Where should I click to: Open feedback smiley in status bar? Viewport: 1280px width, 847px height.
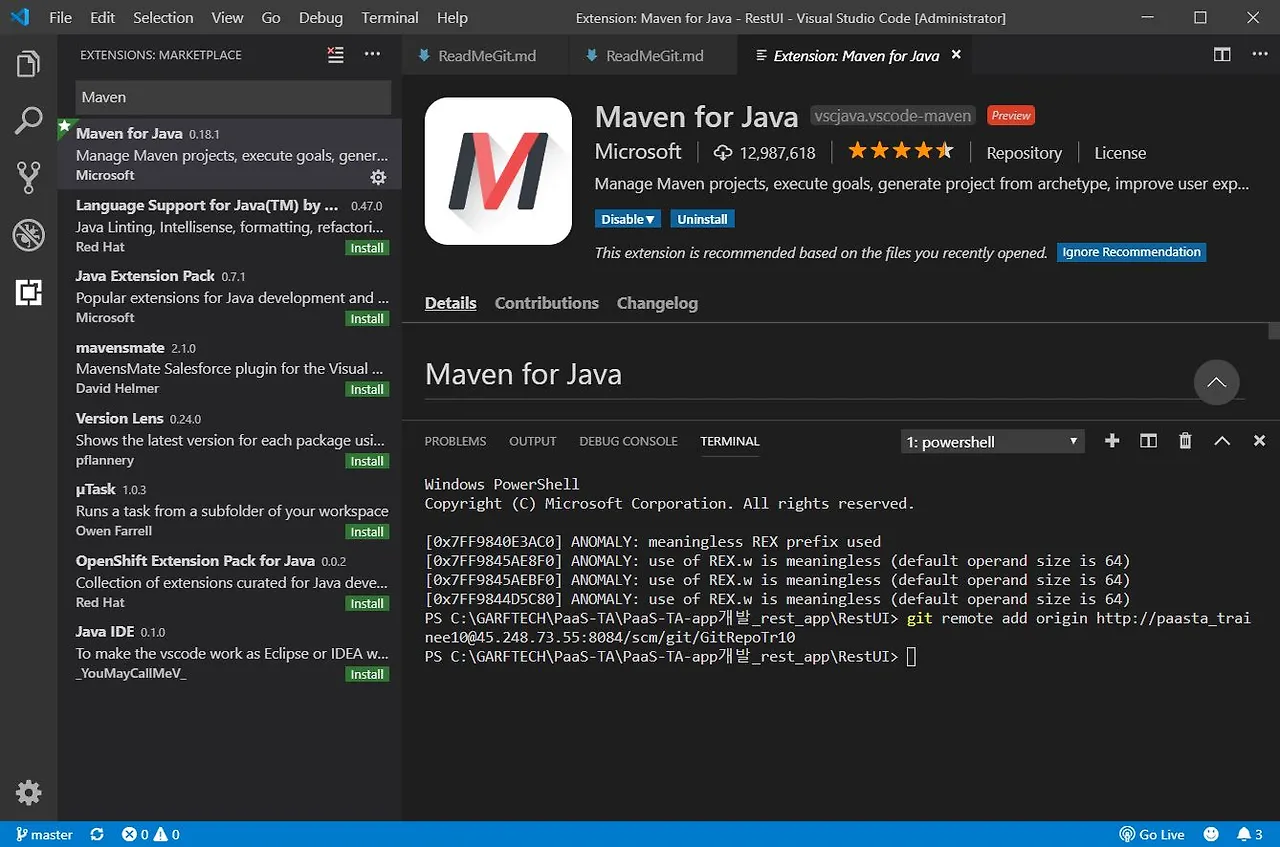pos(1211,834)
